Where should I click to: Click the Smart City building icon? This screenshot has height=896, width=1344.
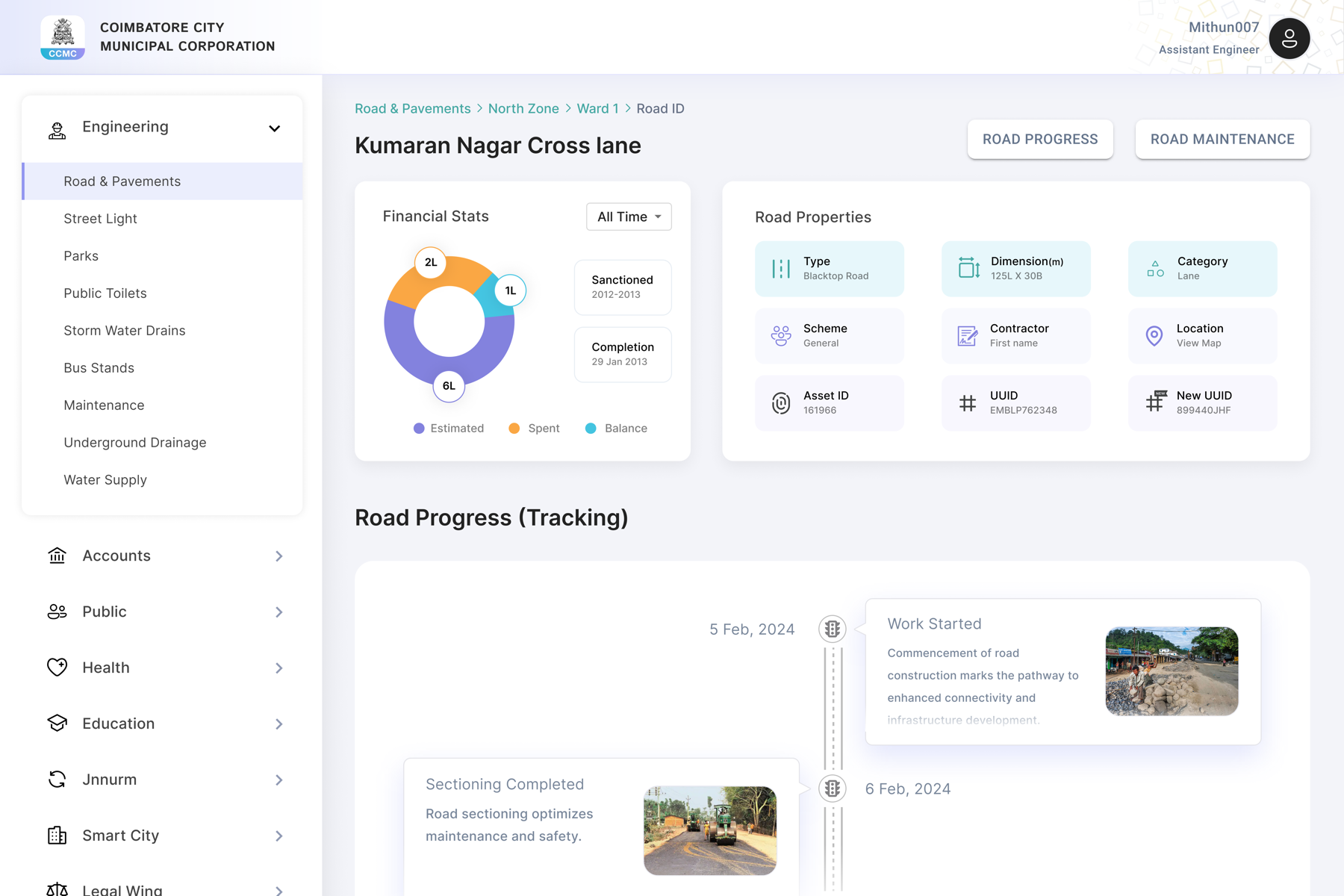tap(57, 835)
